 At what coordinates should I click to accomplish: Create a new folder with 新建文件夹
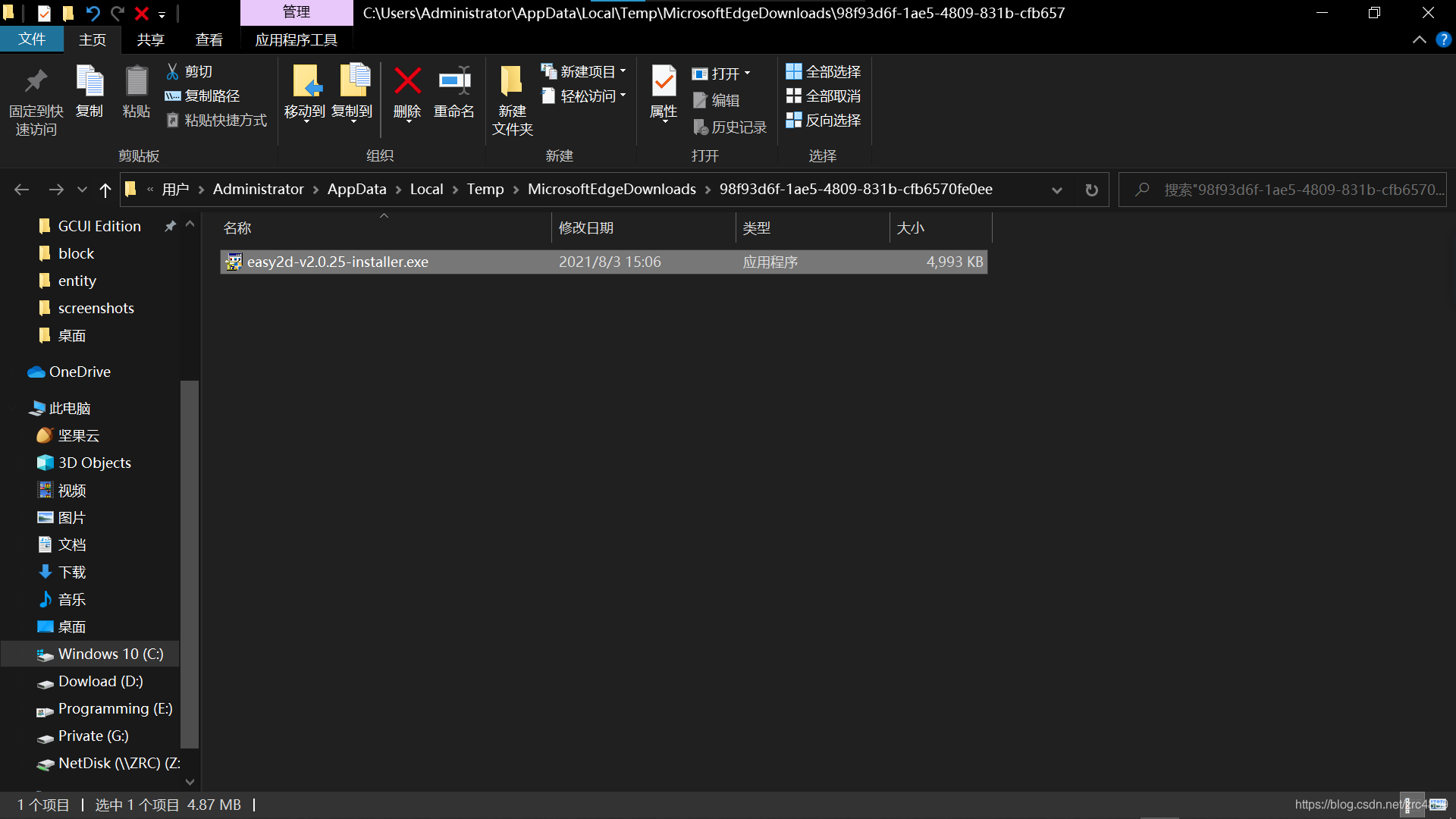(511, 99)
